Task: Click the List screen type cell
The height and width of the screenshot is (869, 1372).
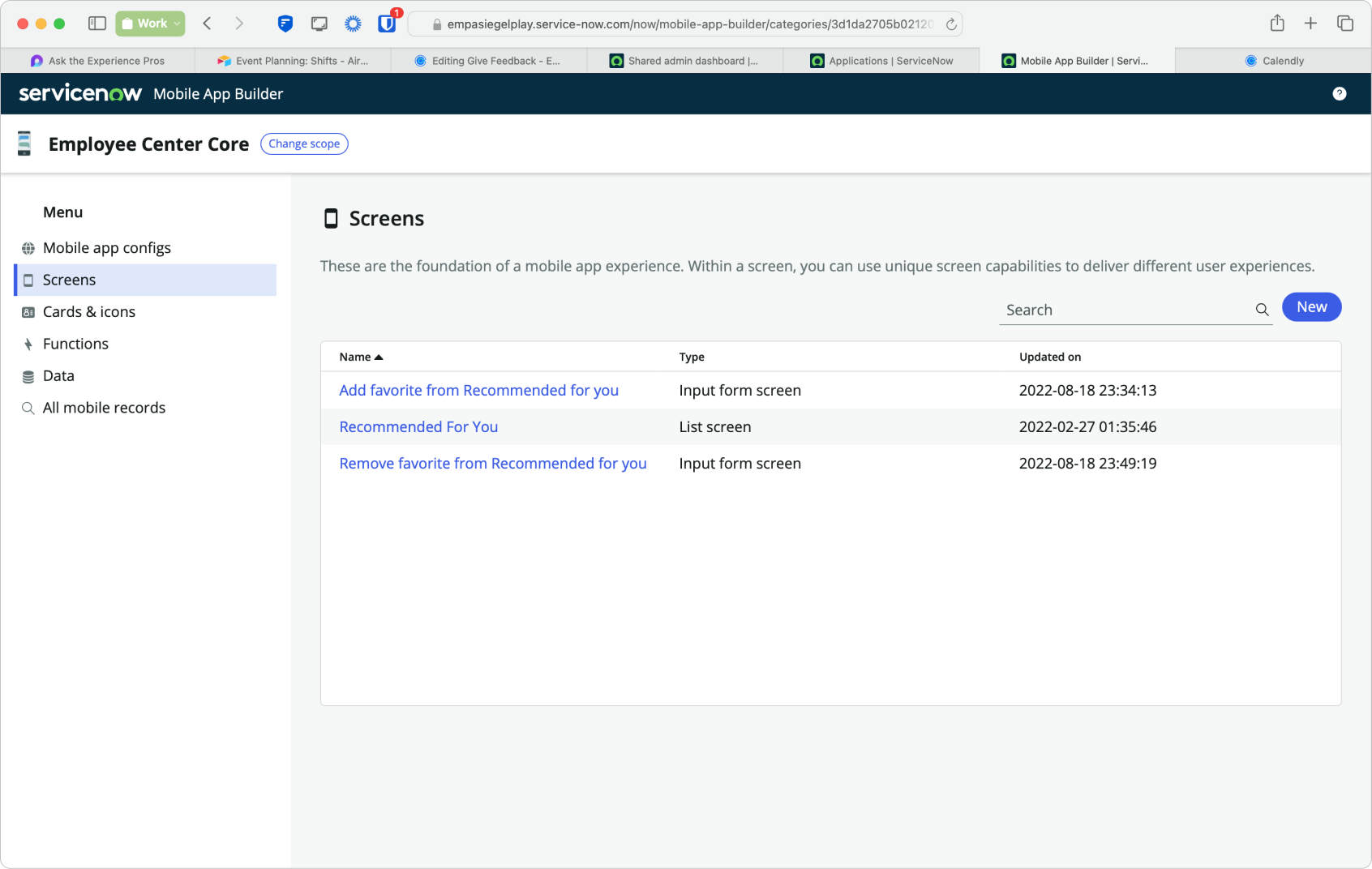Action: click(x=715, y=427)
